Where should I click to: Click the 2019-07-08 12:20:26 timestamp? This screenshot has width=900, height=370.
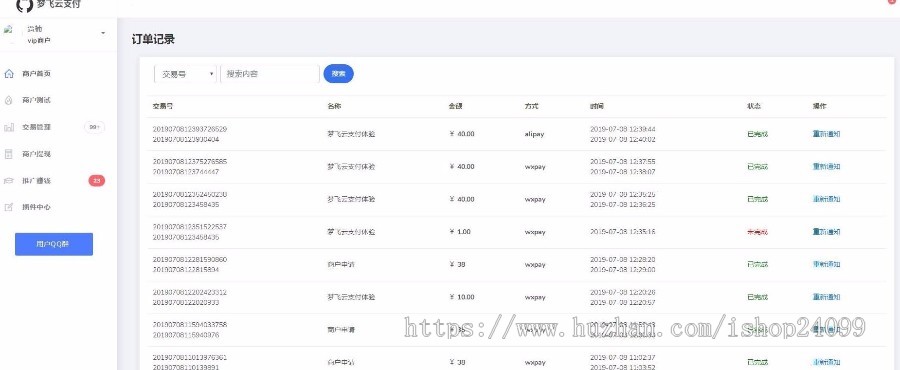point(623,293)
